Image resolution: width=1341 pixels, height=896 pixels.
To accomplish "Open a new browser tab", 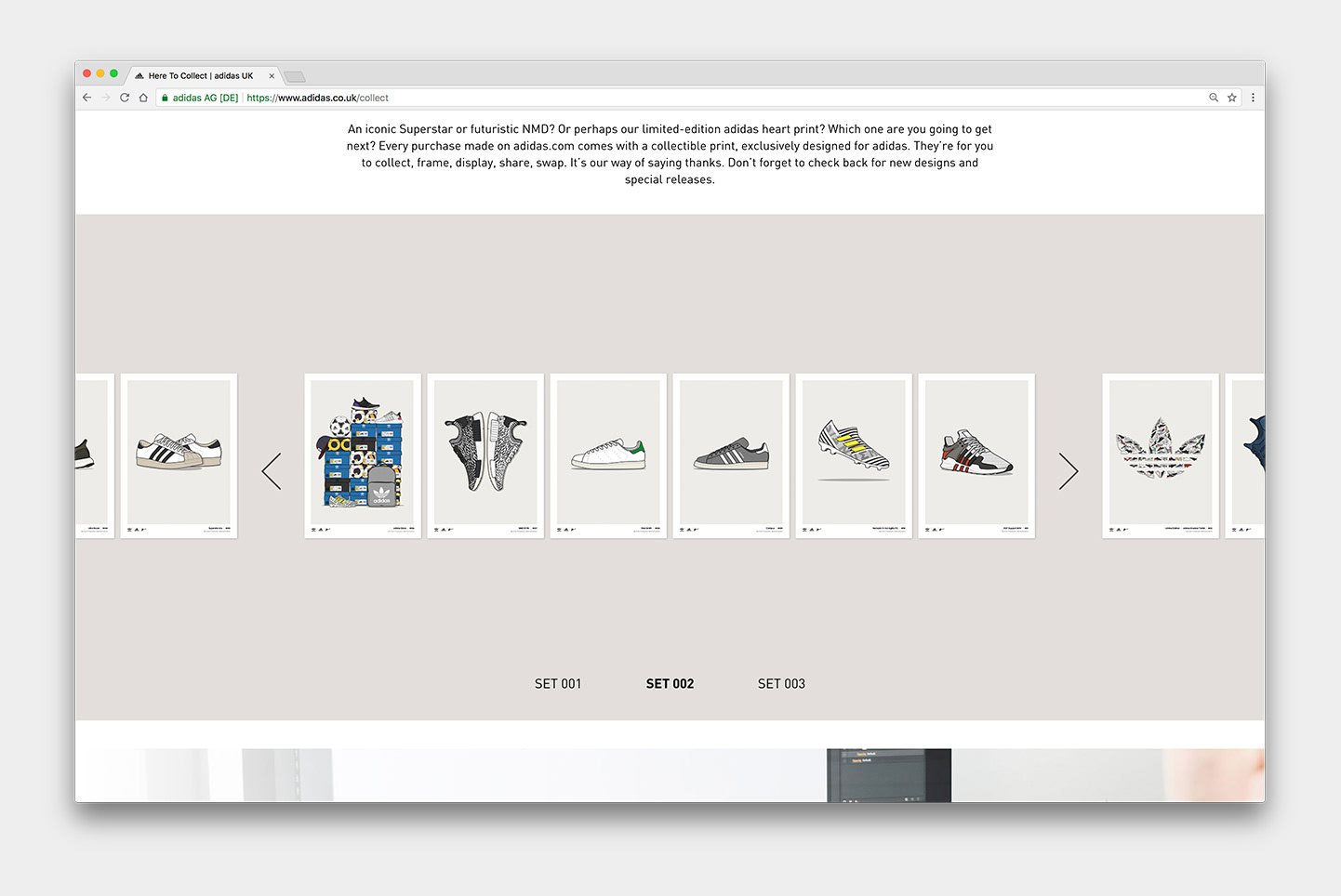I will (x=295, y=76).
